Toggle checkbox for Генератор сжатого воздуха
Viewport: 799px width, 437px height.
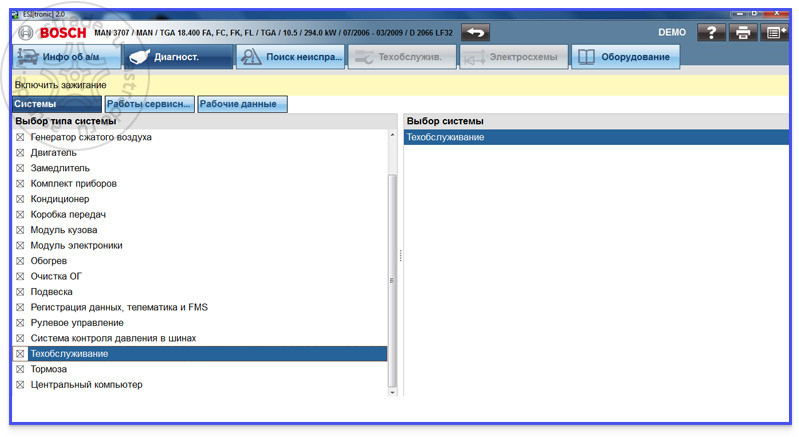pos(20,137)
